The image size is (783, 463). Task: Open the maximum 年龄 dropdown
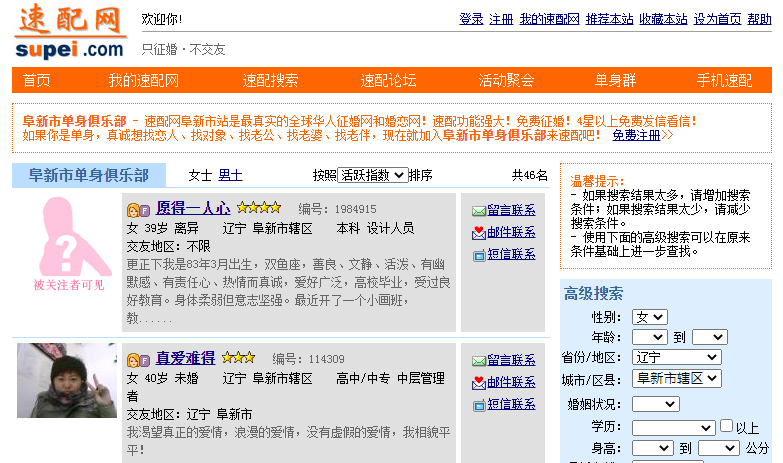[x=710, y=337]
